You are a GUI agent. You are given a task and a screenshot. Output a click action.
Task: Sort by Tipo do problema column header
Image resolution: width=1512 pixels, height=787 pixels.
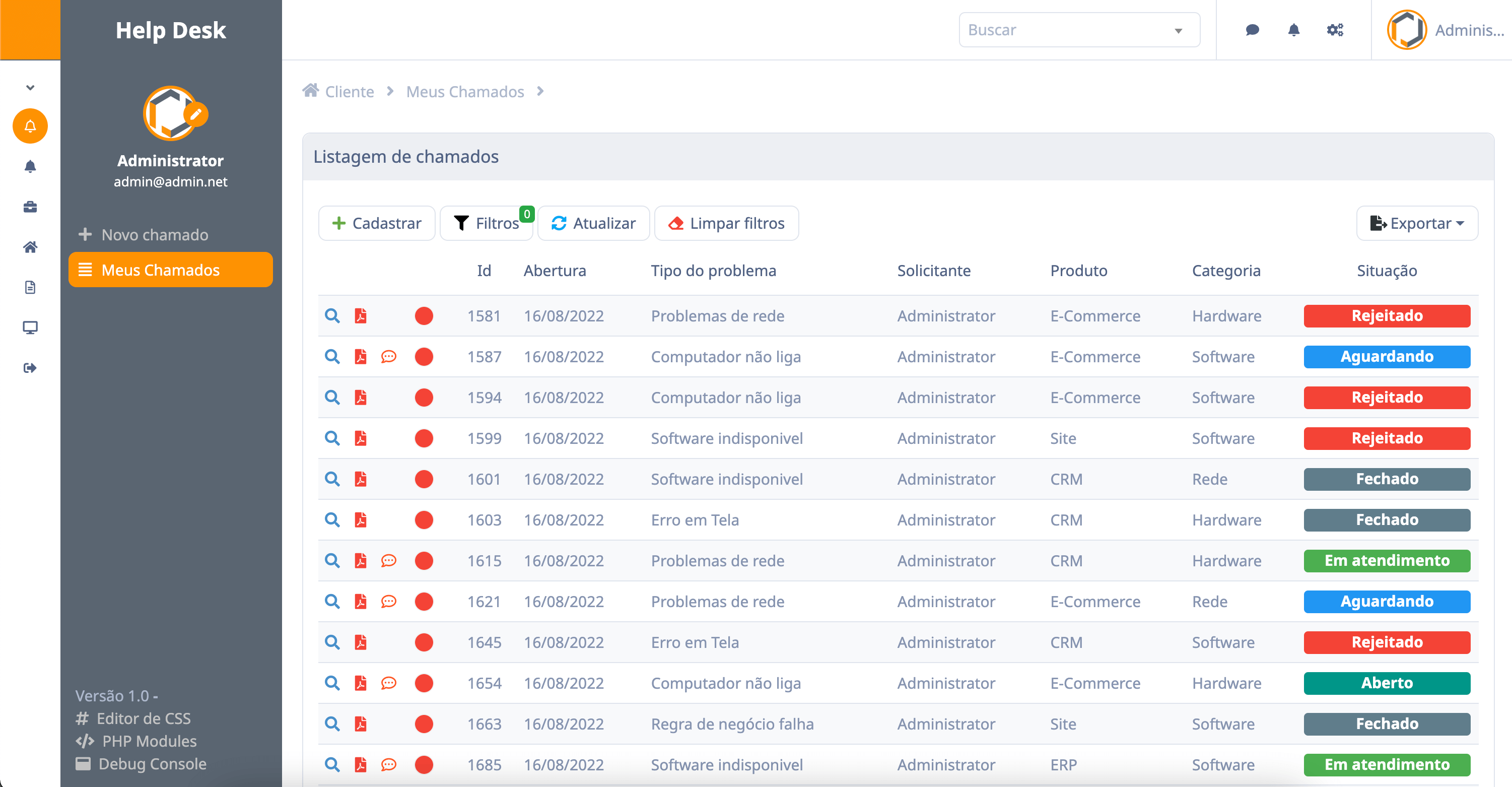coord(713,270)
